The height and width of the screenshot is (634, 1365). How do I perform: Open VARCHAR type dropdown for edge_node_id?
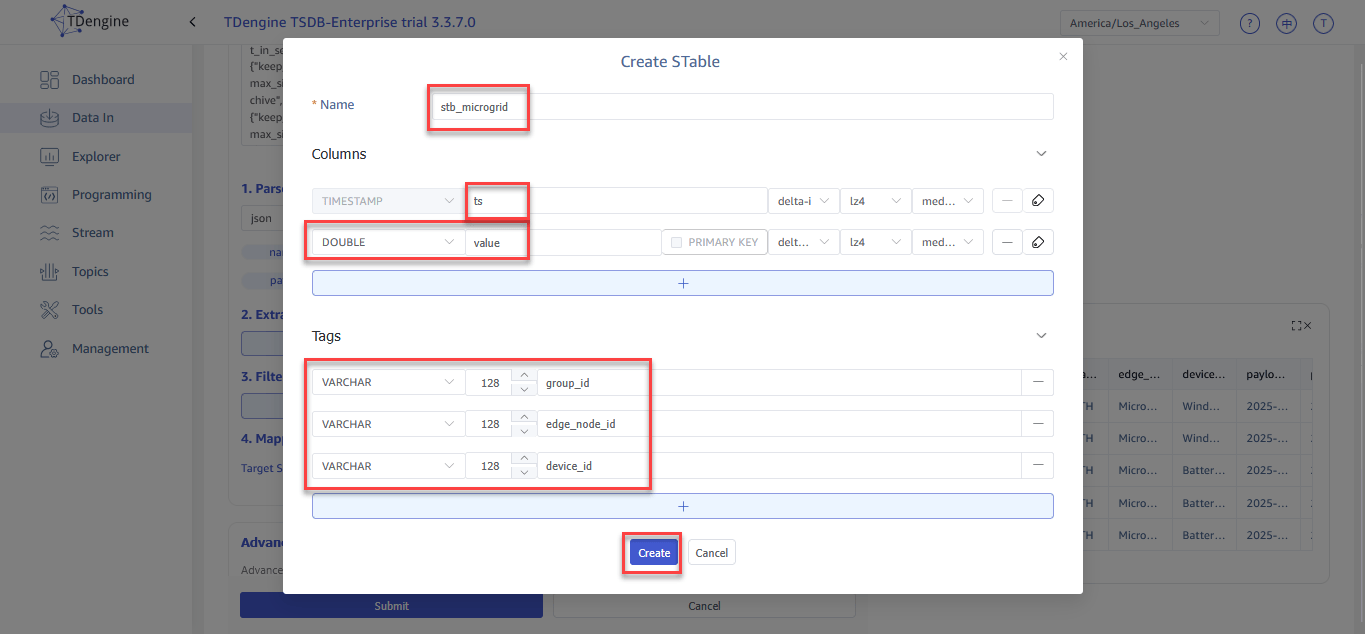pyautogui.click(x=388, y=424)
